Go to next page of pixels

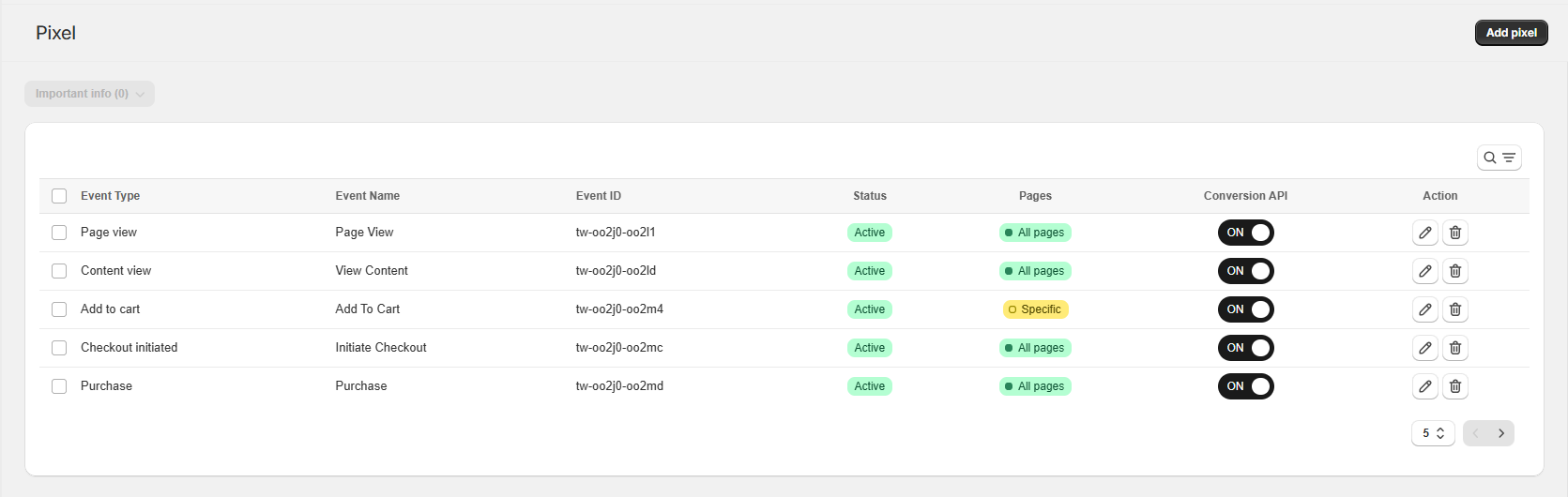click(x=1501, y=433)
